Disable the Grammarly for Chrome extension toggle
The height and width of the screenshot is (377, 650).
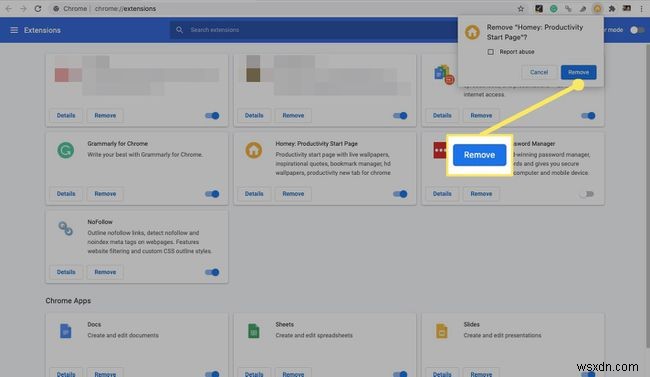point(212,194)
